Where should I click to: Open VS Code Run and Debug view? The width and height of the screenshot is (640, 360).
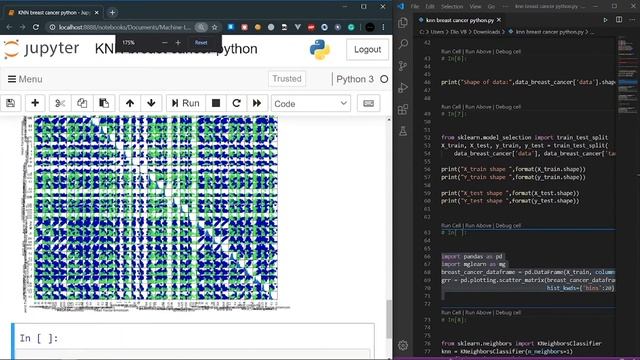point(403,87)
